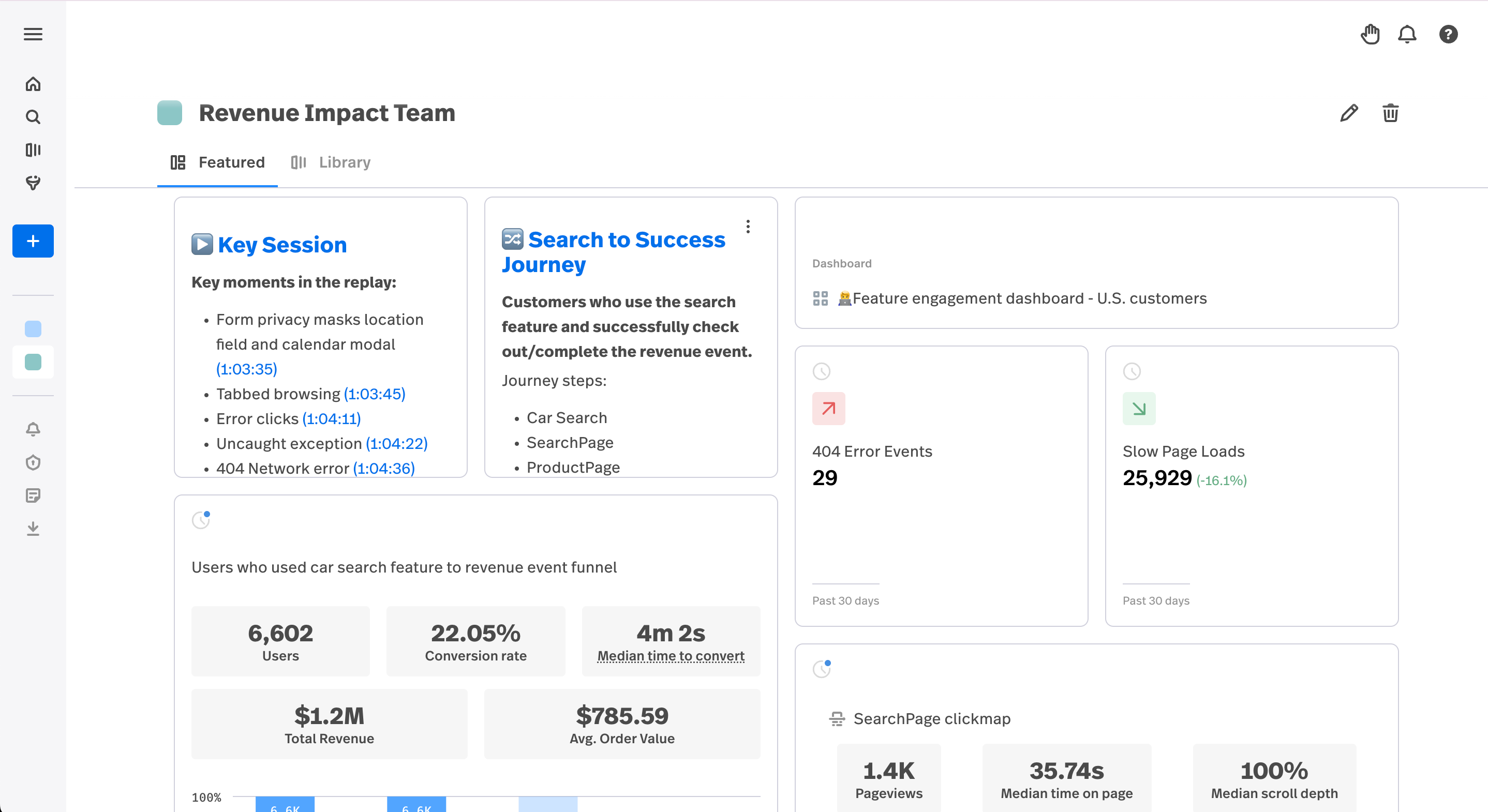Click the help question mark icon
The width and height of the screenshot is (1488, 812).
(x=1448, y=35)
